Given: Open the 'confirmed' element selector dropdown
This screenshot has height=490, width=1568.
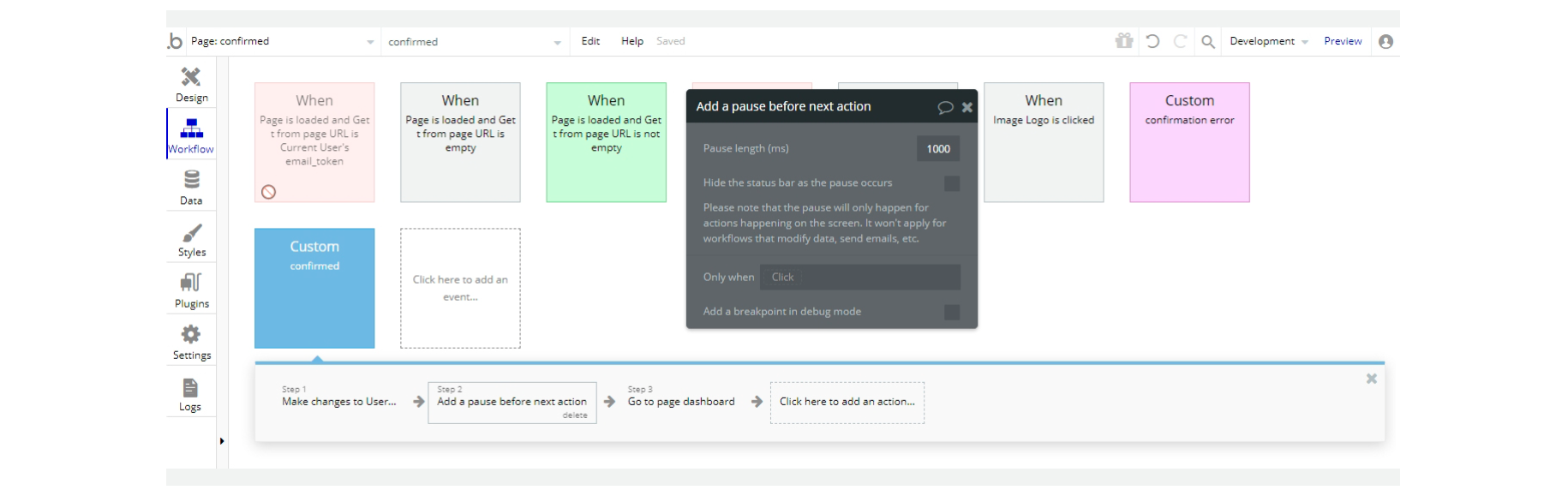Looking at the screenshot, I should click(474, 42).
